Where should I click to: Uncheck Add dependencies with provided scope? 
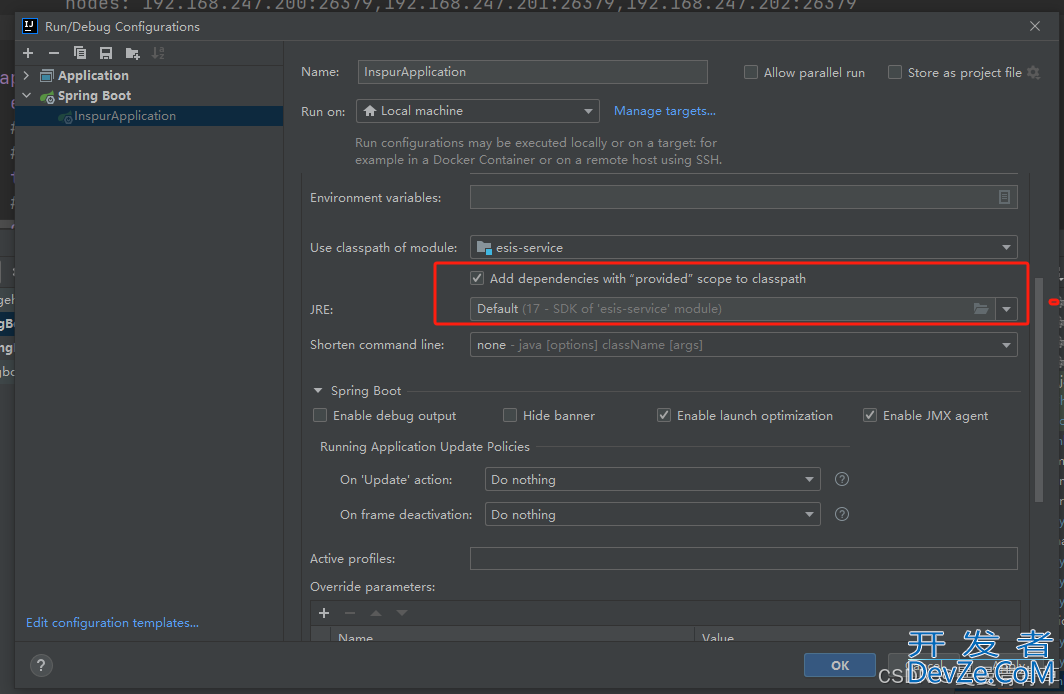[477, 278]
